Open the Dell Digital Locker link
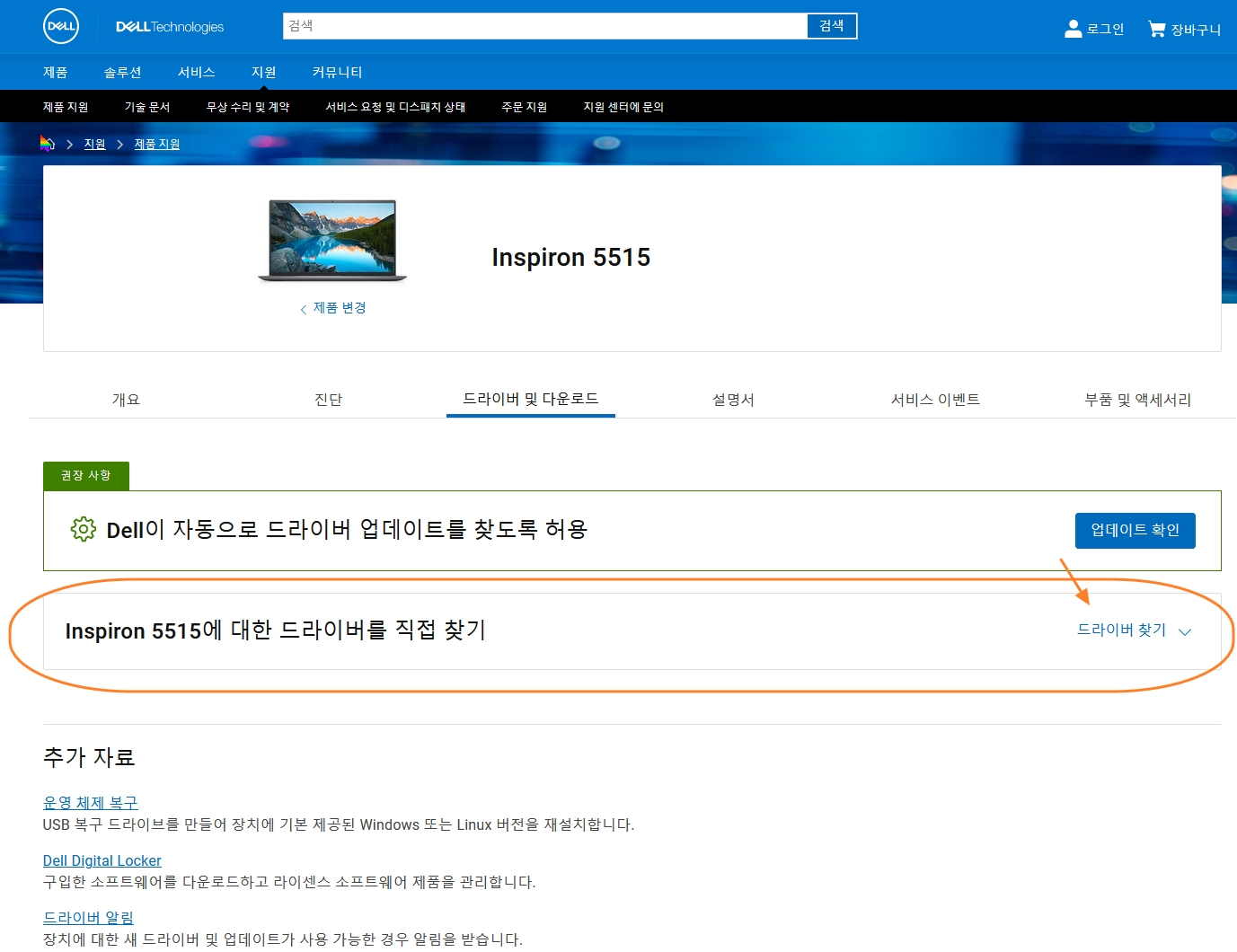 point(102,859)
